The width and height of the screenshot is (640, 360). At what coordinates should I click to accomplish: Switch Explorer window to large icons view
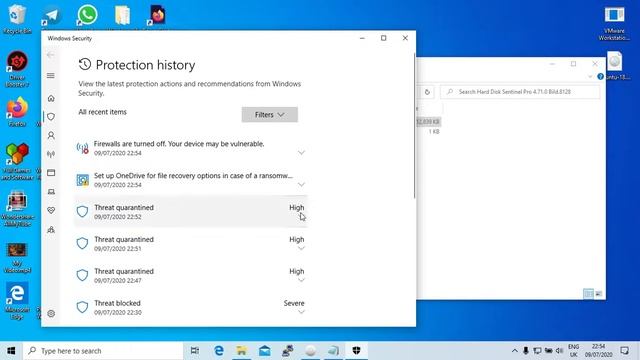599,293
